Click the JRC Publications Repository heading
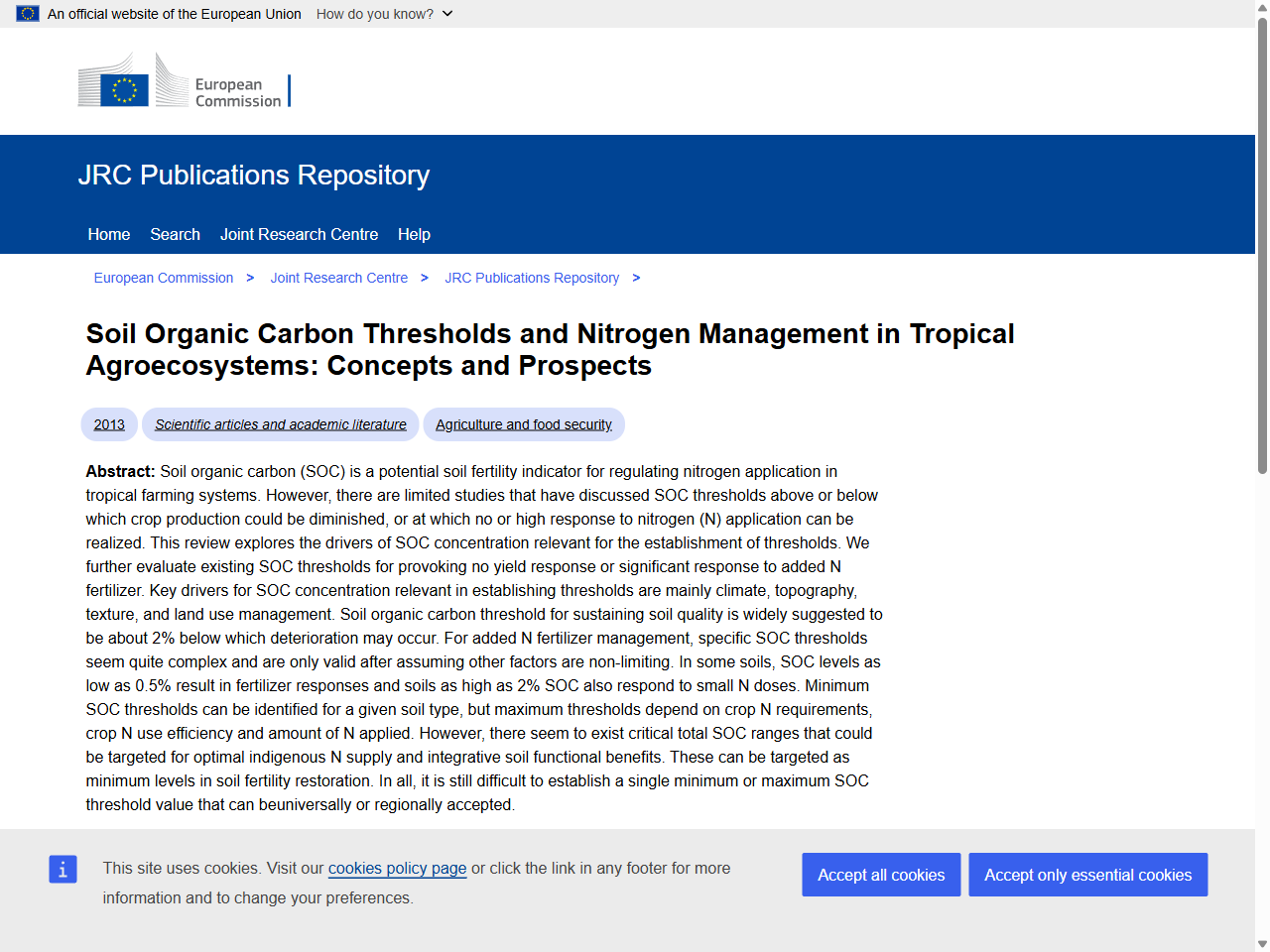This screenshot has width=1270, height=952. pyautogui.click(x=254, y=175)
